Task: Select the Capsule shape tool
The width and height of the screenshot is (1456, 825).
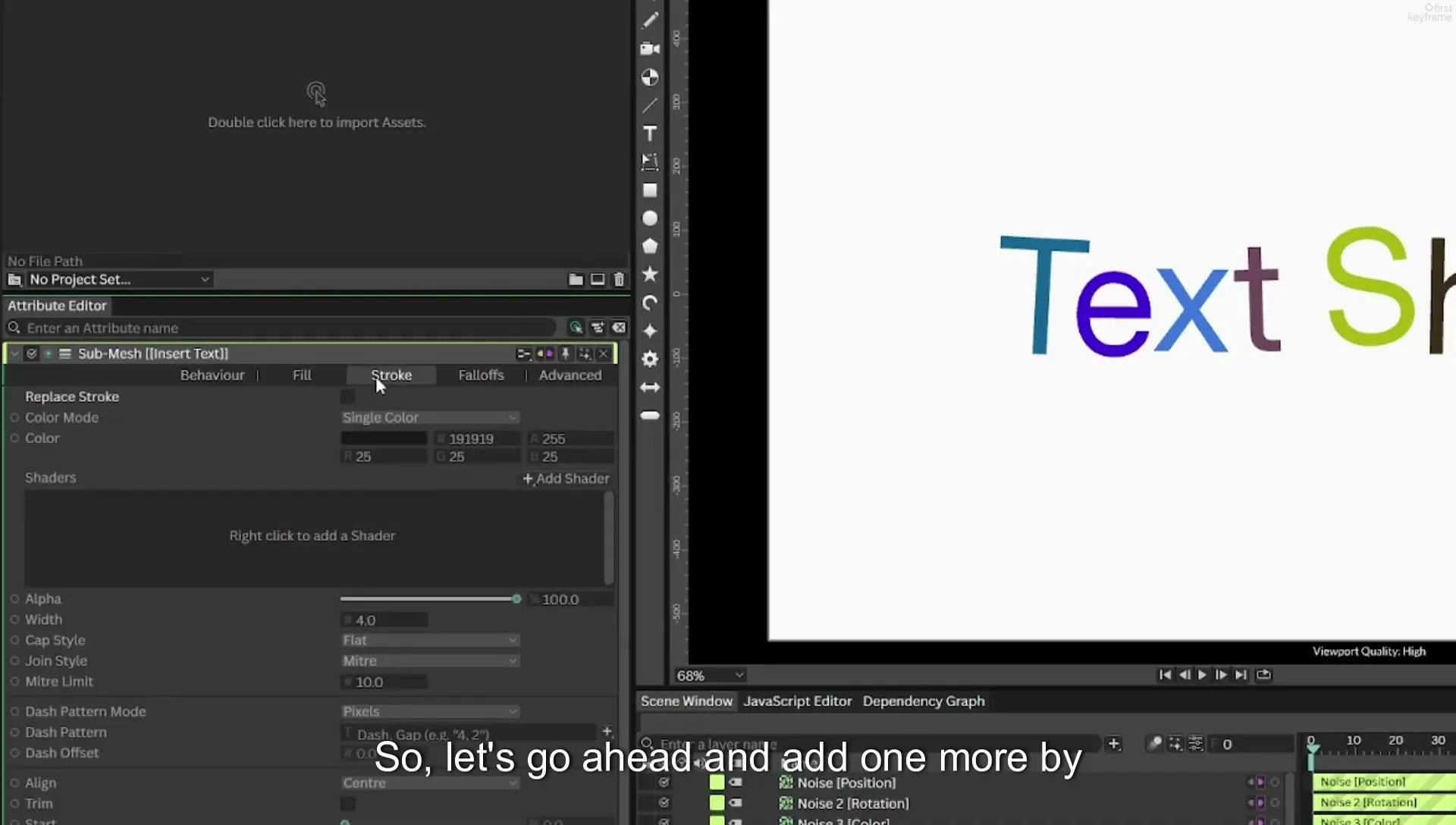Action: click(650, 416)
